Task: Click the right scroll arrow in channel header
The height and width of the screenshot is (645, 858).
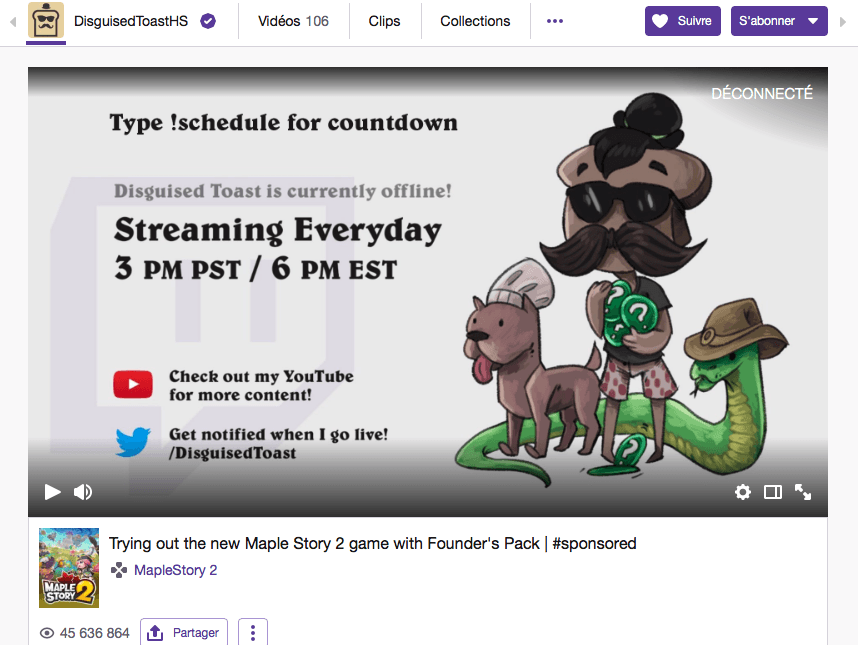Action: [x=843, y=22]
